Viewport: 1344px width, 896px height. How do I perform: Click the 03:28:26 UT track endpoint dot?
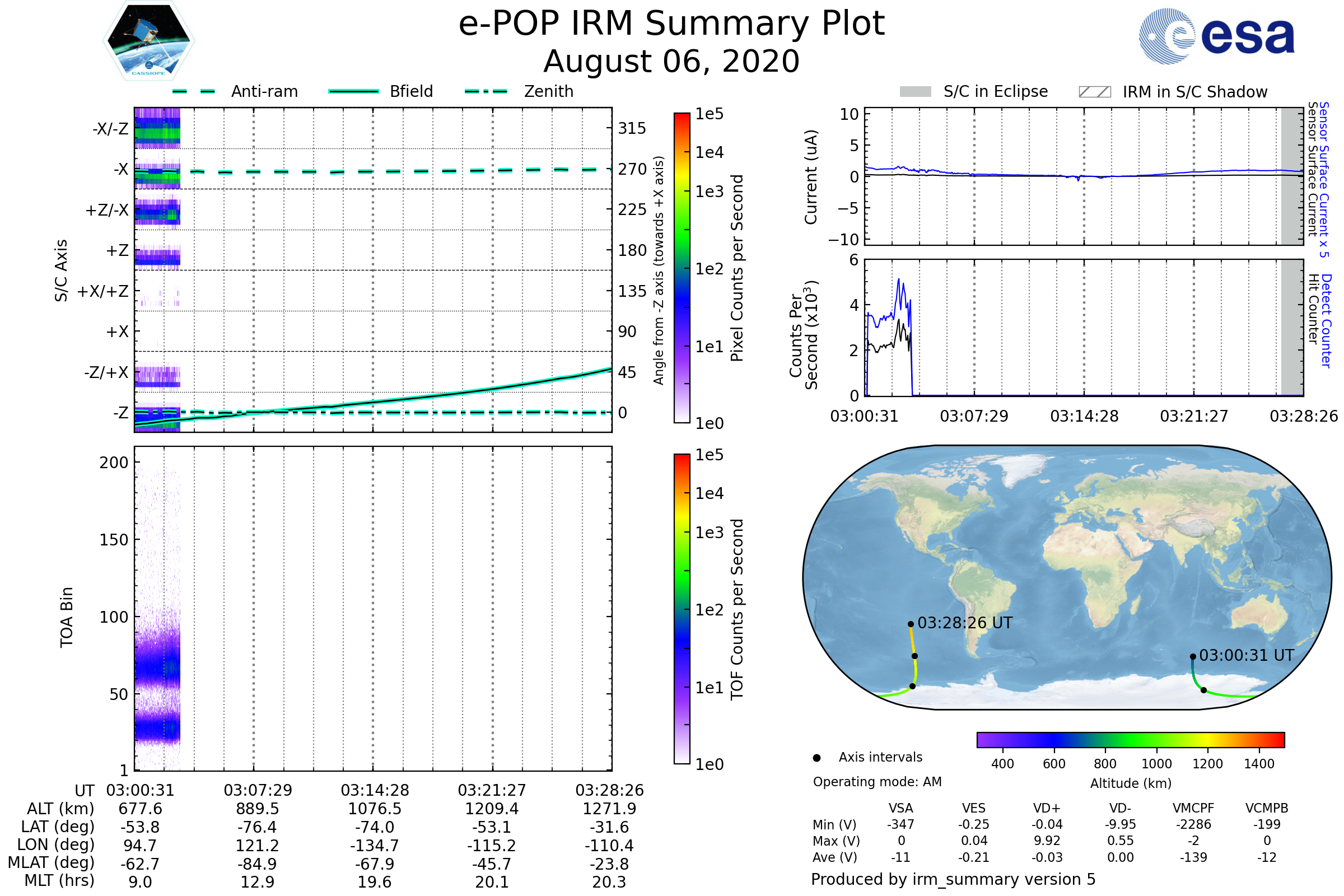point(911,624)
